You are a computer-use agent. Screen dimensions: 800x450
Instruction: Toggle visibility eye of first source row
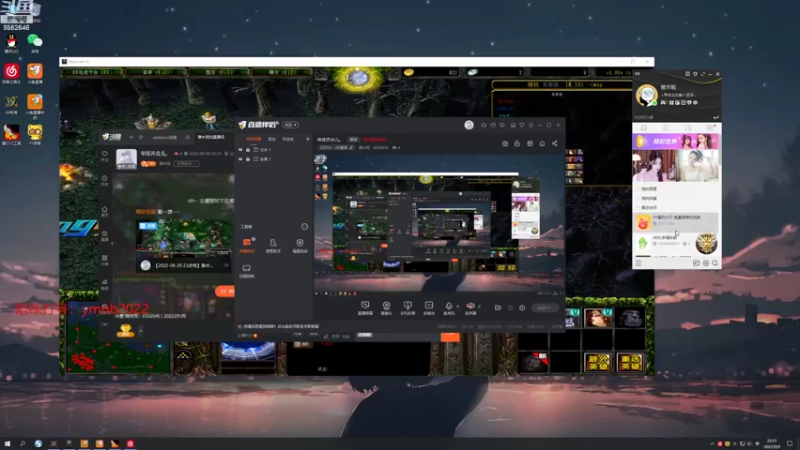point(240,149)
